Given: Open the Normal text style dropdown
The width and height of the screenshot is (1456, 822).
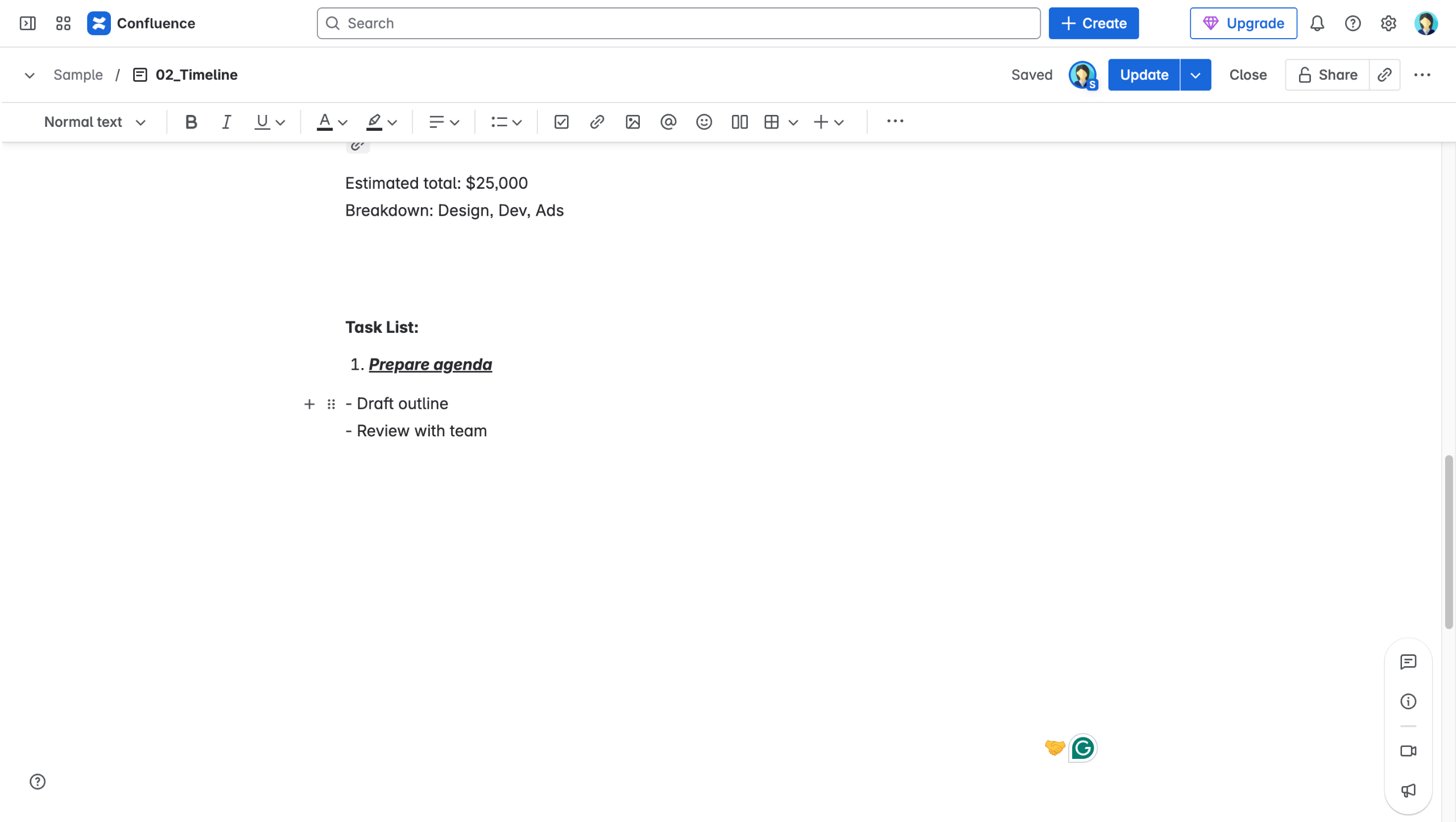Looking at the screenshot, I should click(x=94, y=122).
